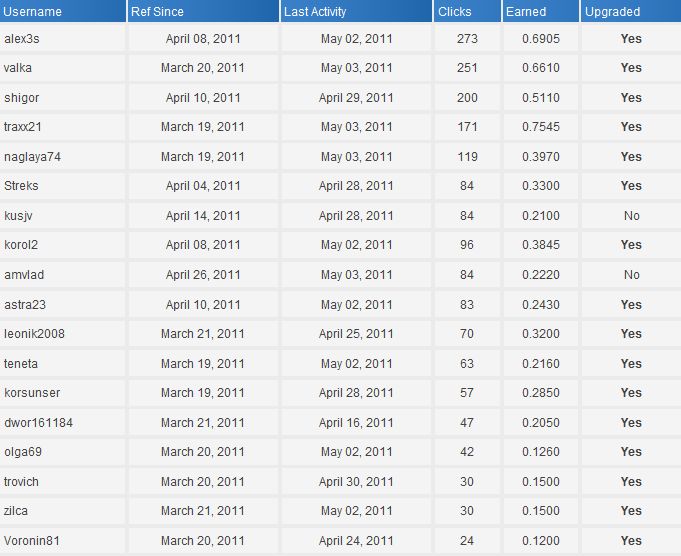Sort by the Username column header
The image size is (681, 556).
pos(32,11)
